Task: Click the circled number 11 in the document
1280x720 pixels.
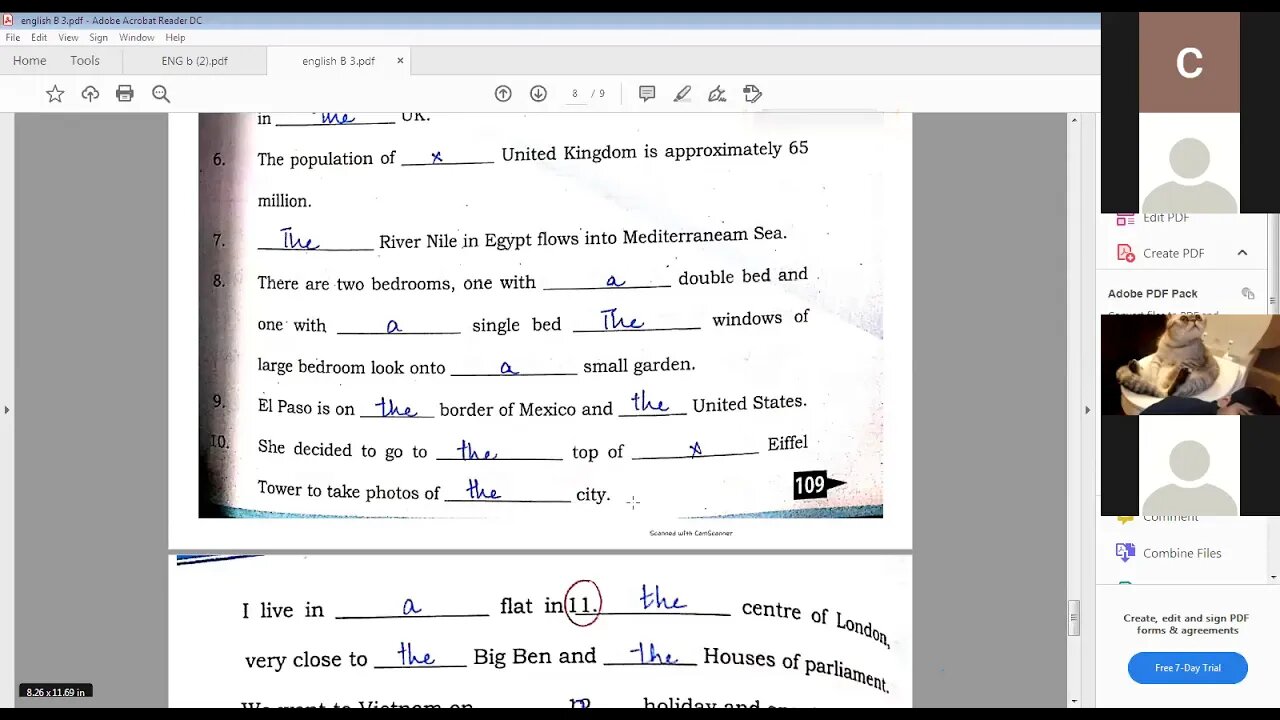Action: click(x=583, y=605)
